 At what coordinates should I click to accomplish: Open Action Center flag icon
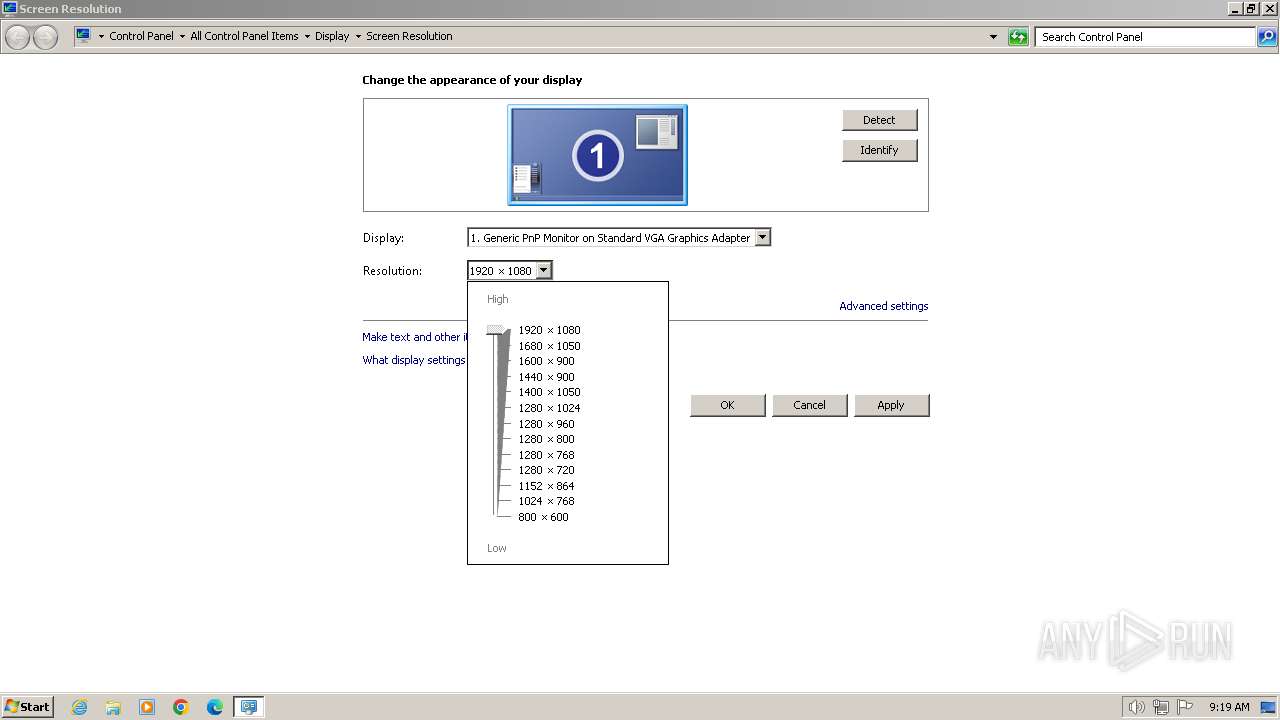pos(1184,707)
